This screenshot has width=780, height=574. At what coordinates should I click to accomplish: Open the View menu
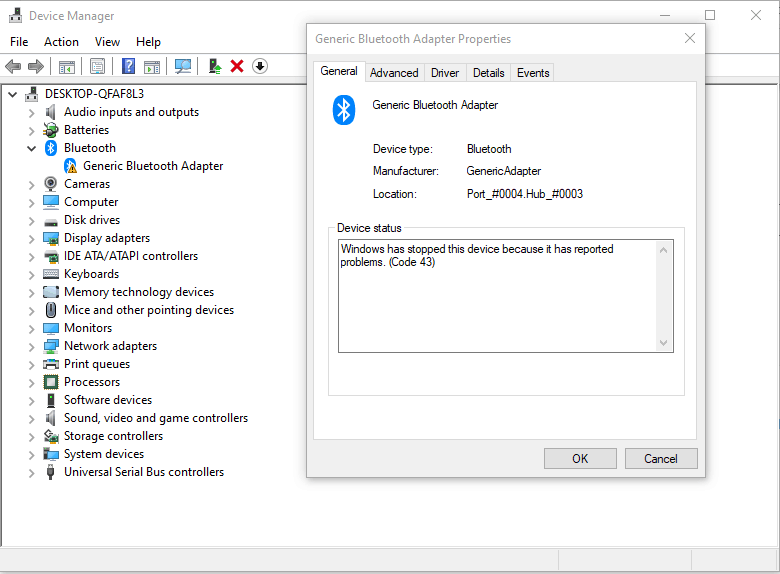tap(107, 42)
